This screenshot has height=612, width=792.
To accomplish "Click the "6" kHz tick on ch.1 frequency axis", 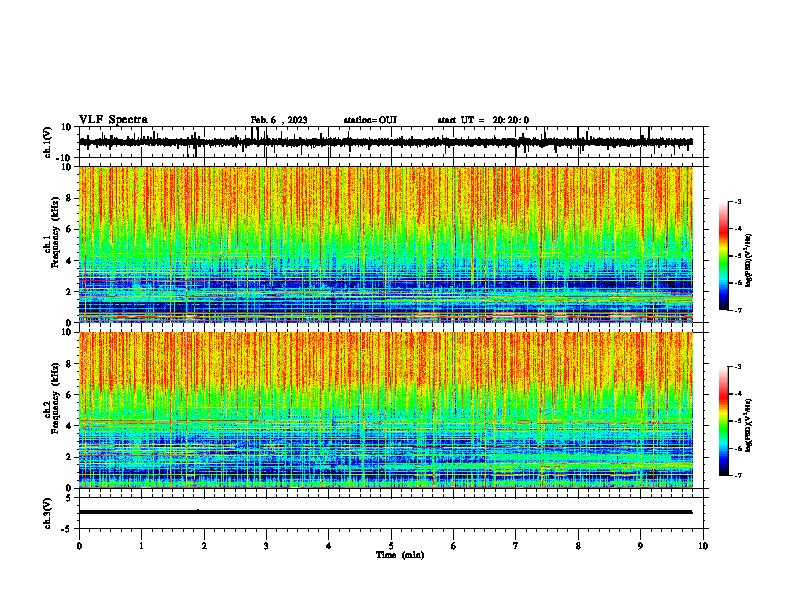I will point(69,229).
